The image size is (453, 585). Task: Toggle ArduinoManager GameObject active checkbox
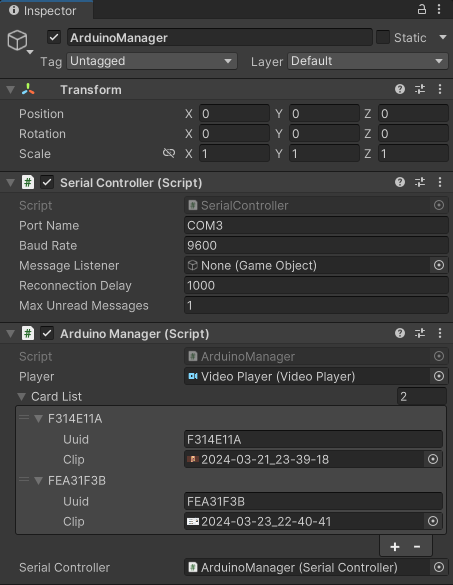[x=54, y=37]
